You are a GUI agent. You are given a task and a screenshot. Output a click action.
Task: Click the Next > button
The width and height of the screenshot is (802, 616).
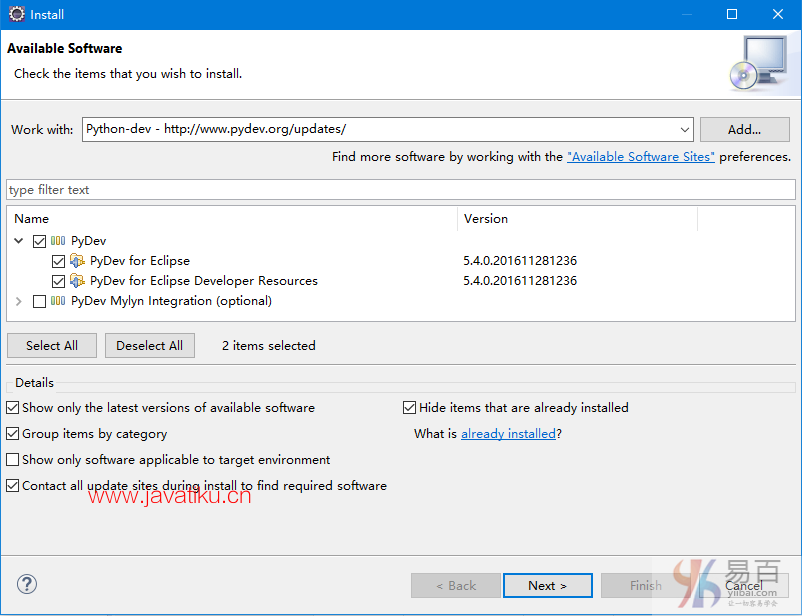point(548,586)
